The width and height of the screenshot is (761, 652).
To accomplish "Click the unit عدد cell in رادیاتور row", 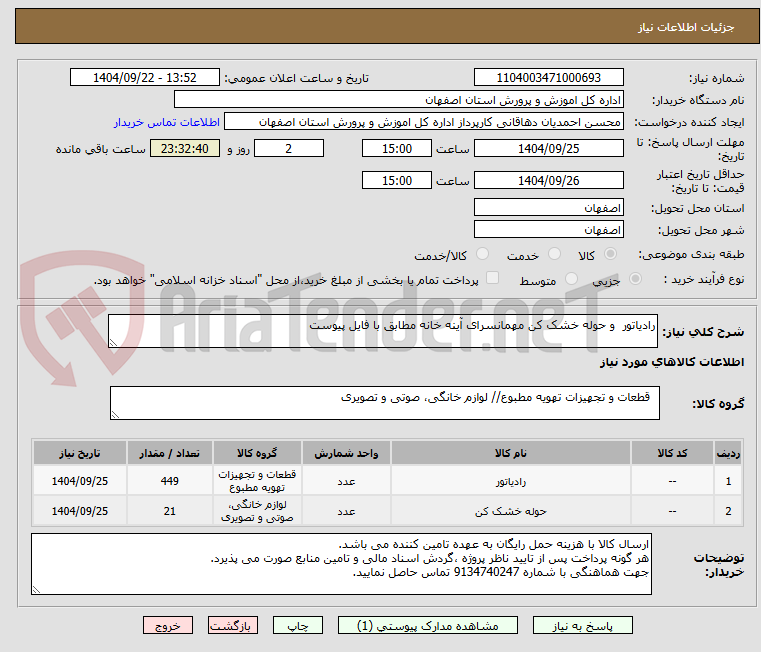I will pyautogui.click(x=346, y=481).
